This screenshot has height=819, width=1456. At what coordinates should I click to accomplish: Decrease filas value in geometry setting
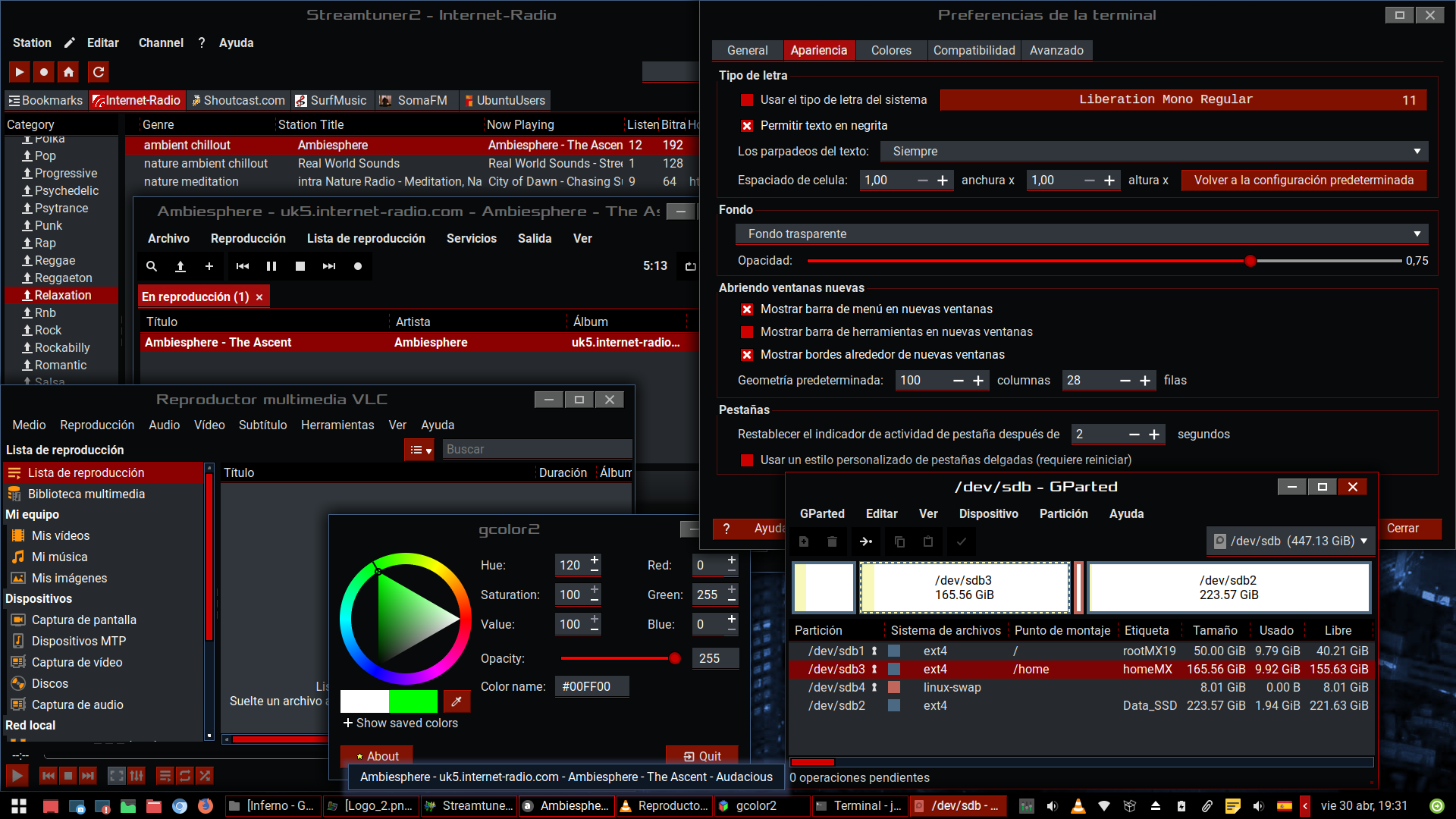[1125, 381]
